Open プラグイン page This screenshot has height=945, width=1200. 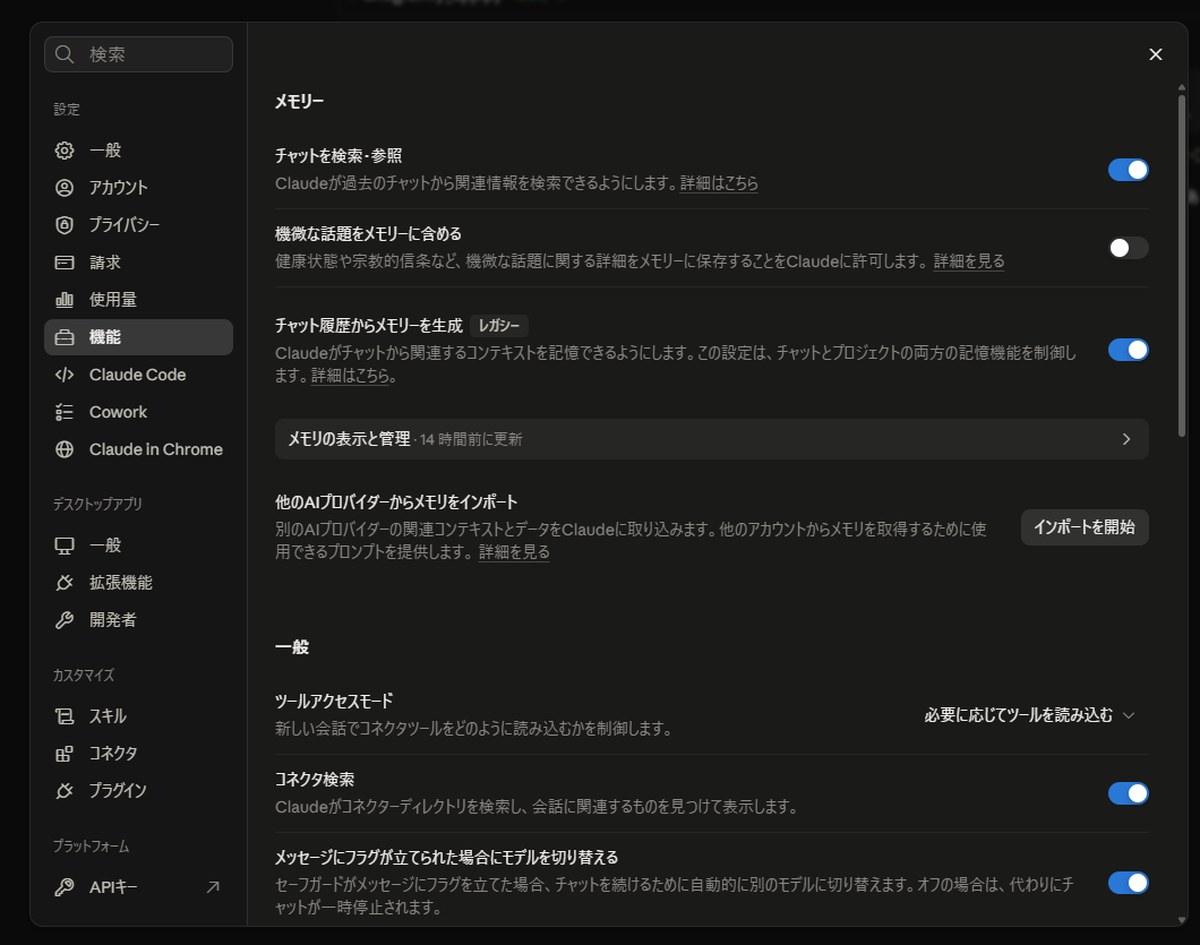[x=139, y=791]
